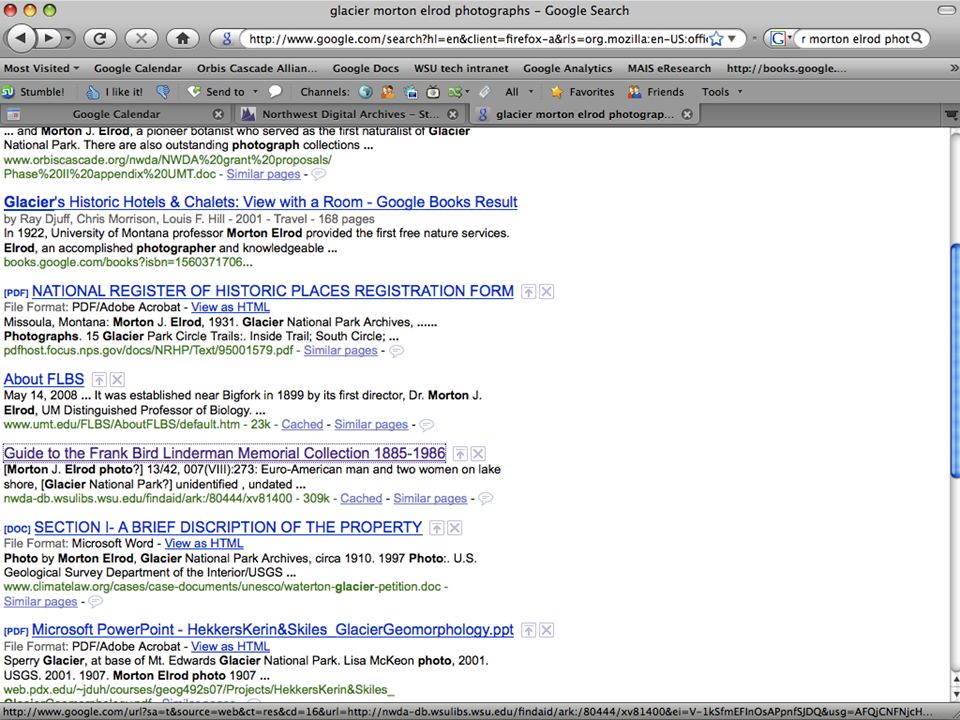The height and width of the screenshot is (720, 960).
Task: Open StumbleUpon Friends
Action: 656,92
